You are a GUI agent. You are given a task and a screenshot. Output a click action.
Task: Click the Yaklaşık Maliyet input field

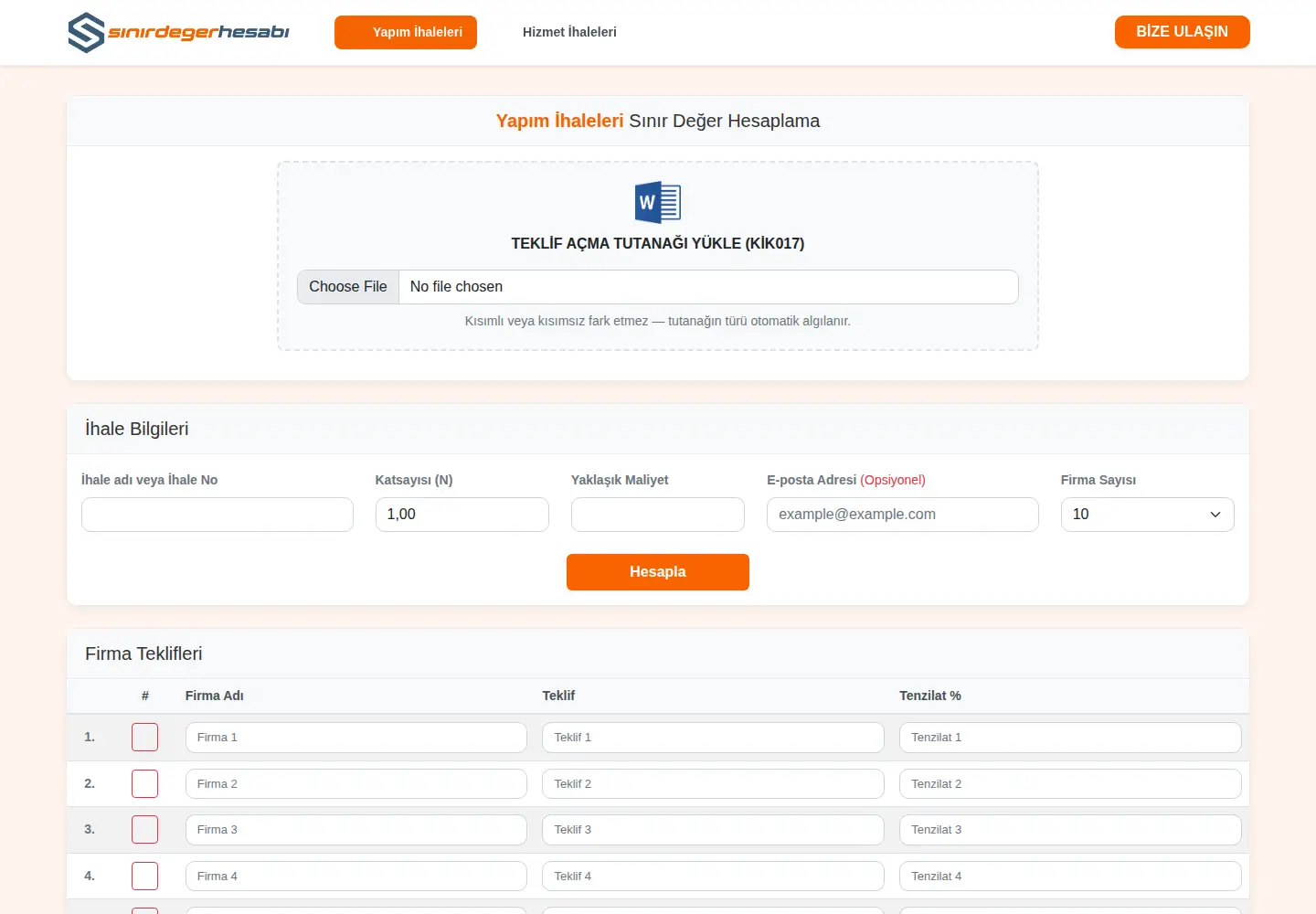pos(658,515)
